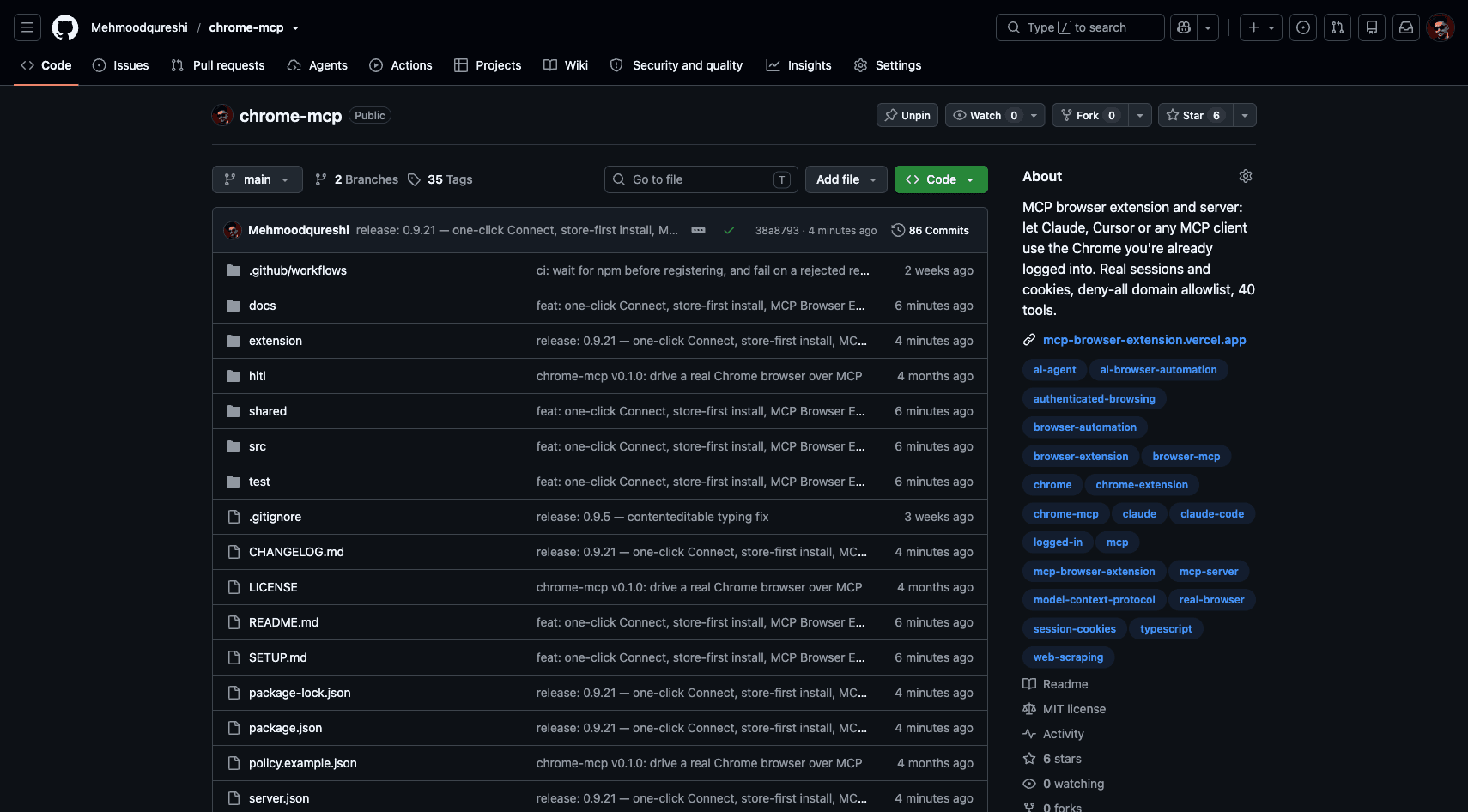Image resolution: width=1468 pixels, height=812 pixels.
Task: Open the 86 Commits history
Action: pyautogui.click(x=931, y=230)
